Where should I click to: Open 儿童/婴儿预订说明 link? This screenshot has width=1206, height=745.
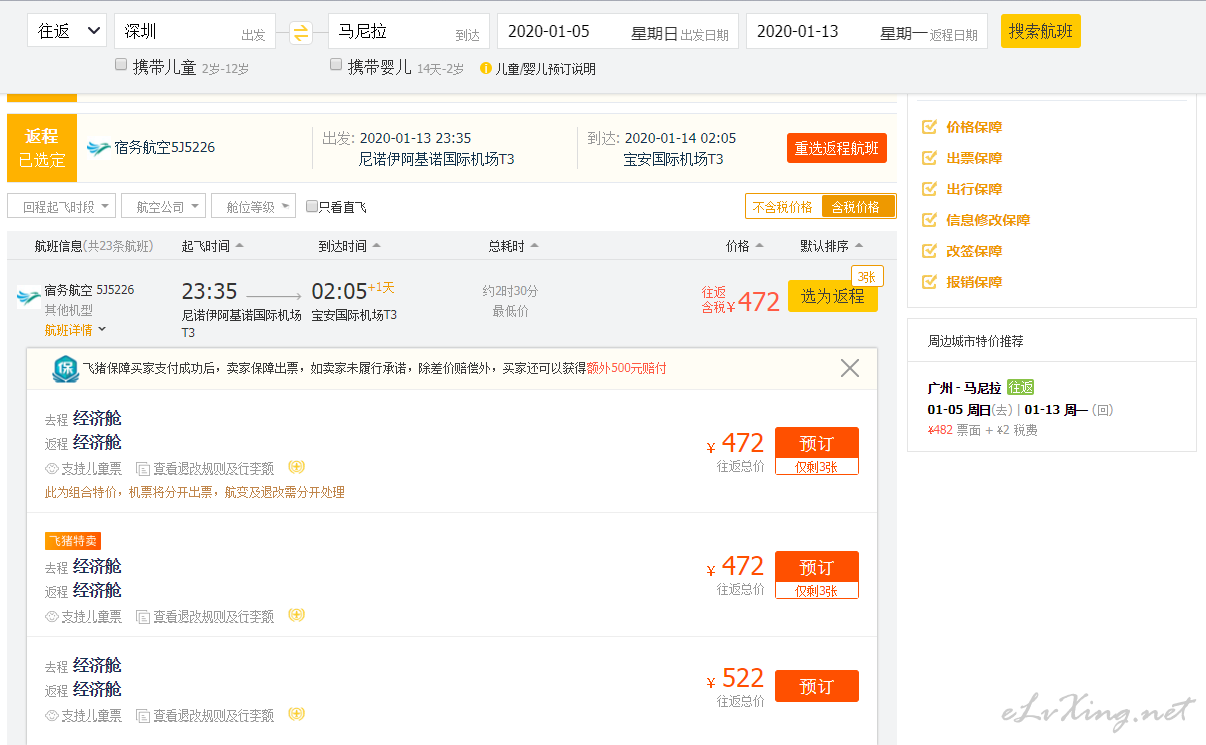tap(546, 69)
